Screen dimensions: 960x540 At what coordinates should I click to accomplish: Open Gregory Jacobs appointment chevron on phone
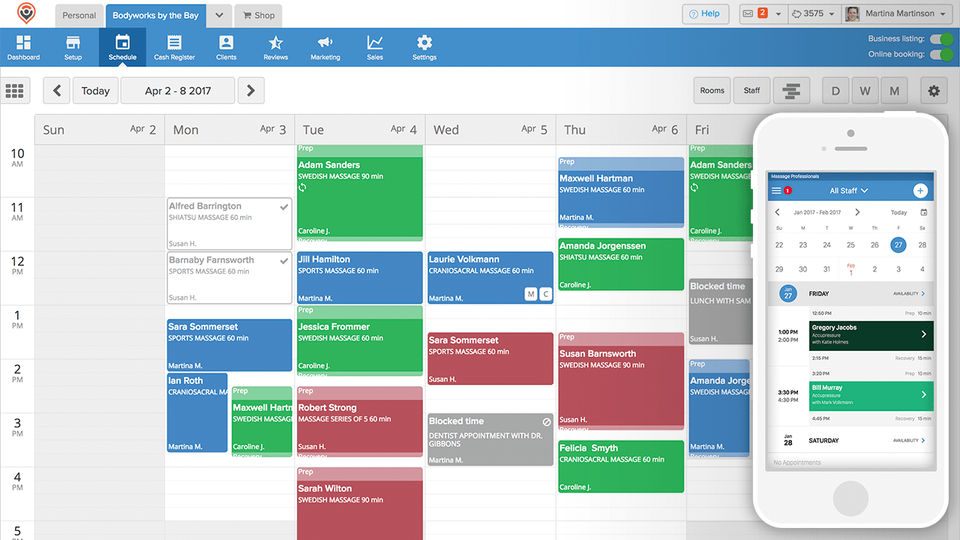924,334
